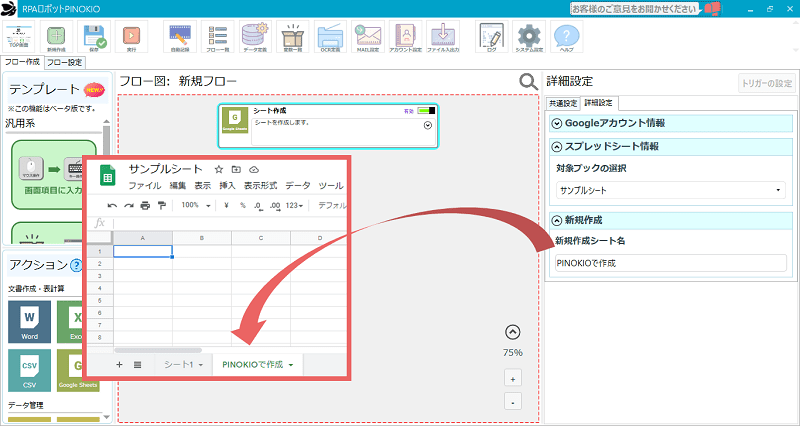Click the all sheets list button
The height and width of the screenshot is (426, 800).
137,365
